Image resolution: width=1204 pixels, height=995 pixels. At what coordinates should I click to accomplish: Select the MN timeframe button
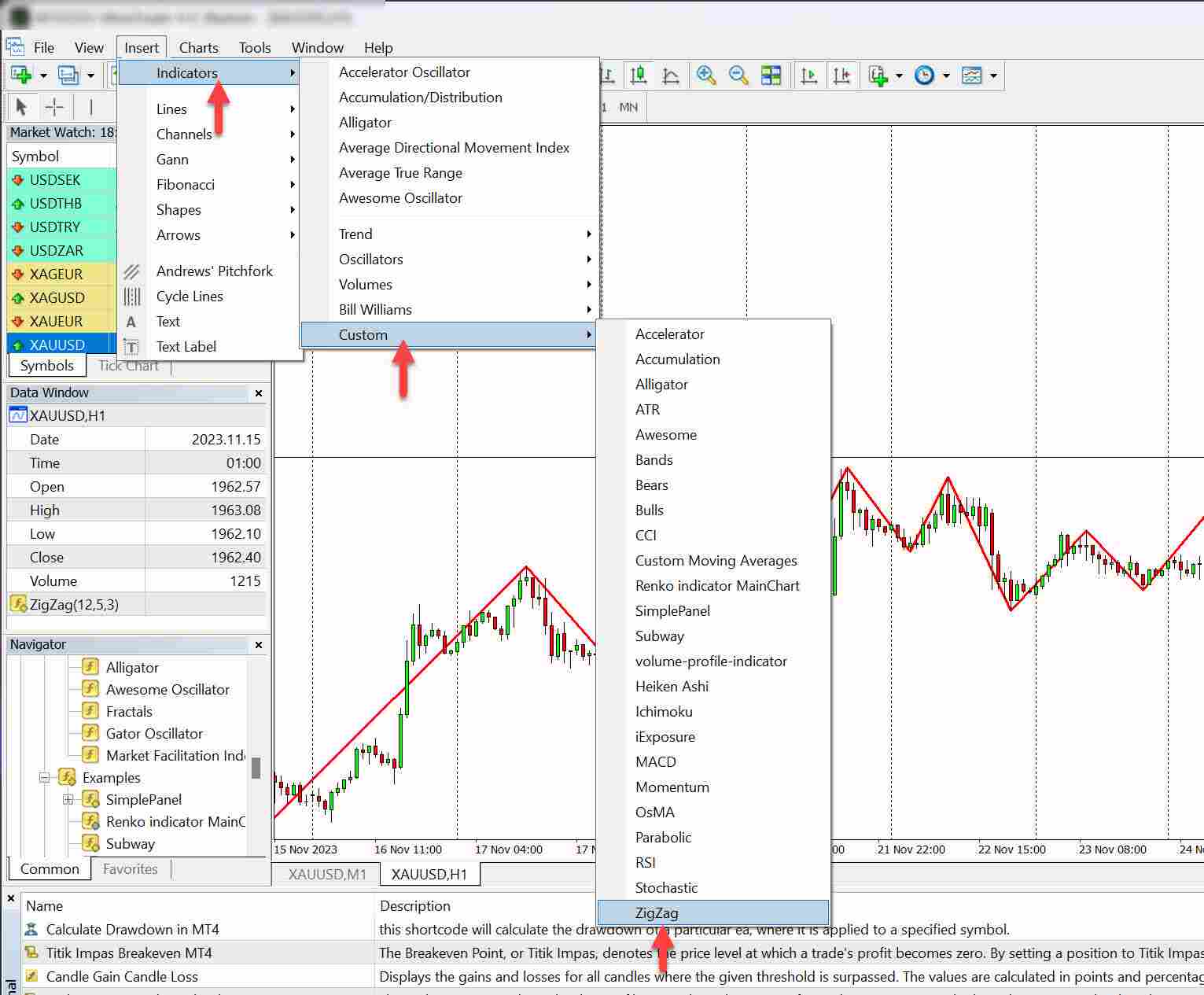point(628,107)
